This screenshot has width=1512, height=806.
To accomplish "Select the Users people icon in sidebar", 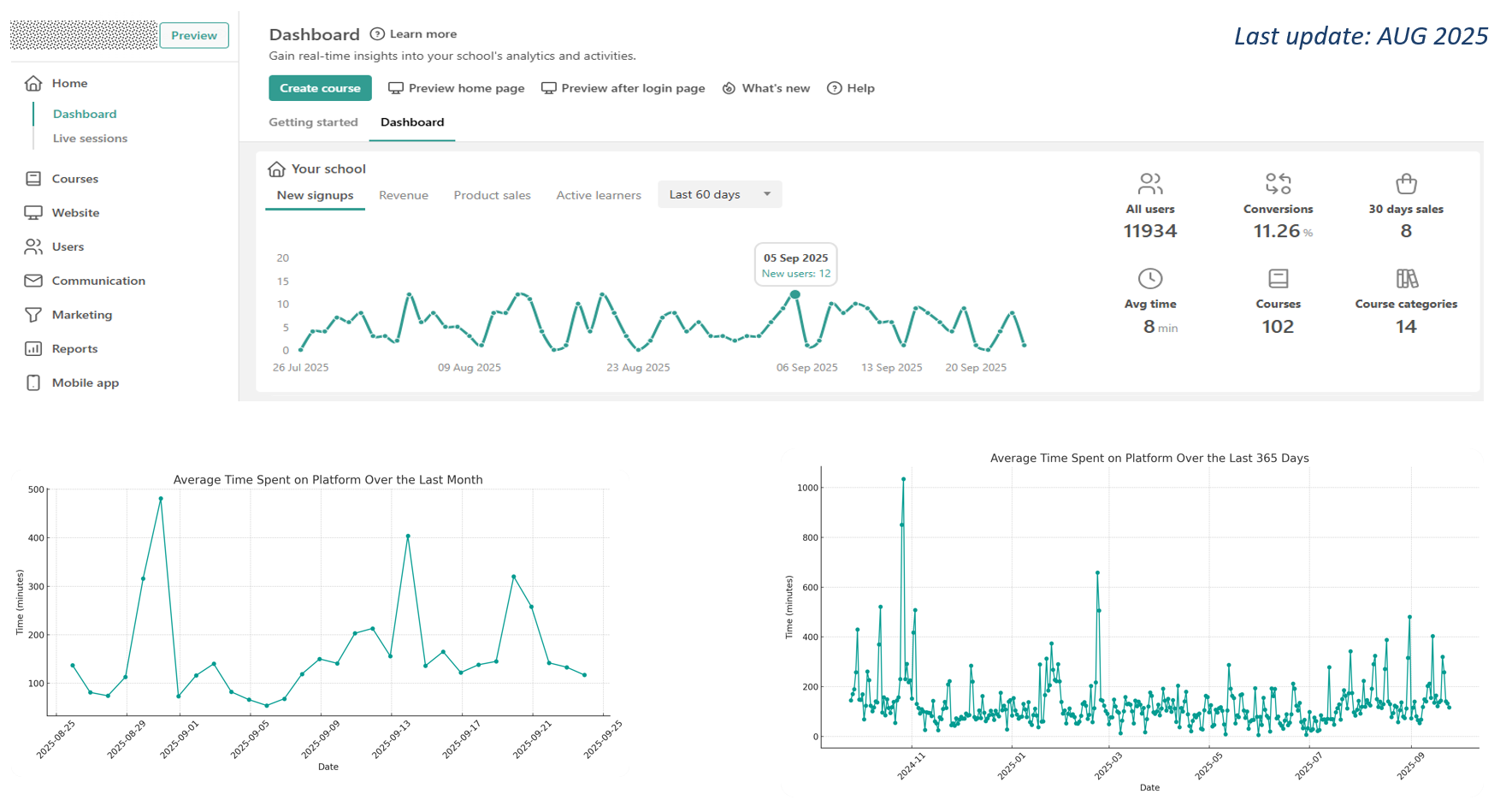I will pyautogui.click(x=33, y=246).
